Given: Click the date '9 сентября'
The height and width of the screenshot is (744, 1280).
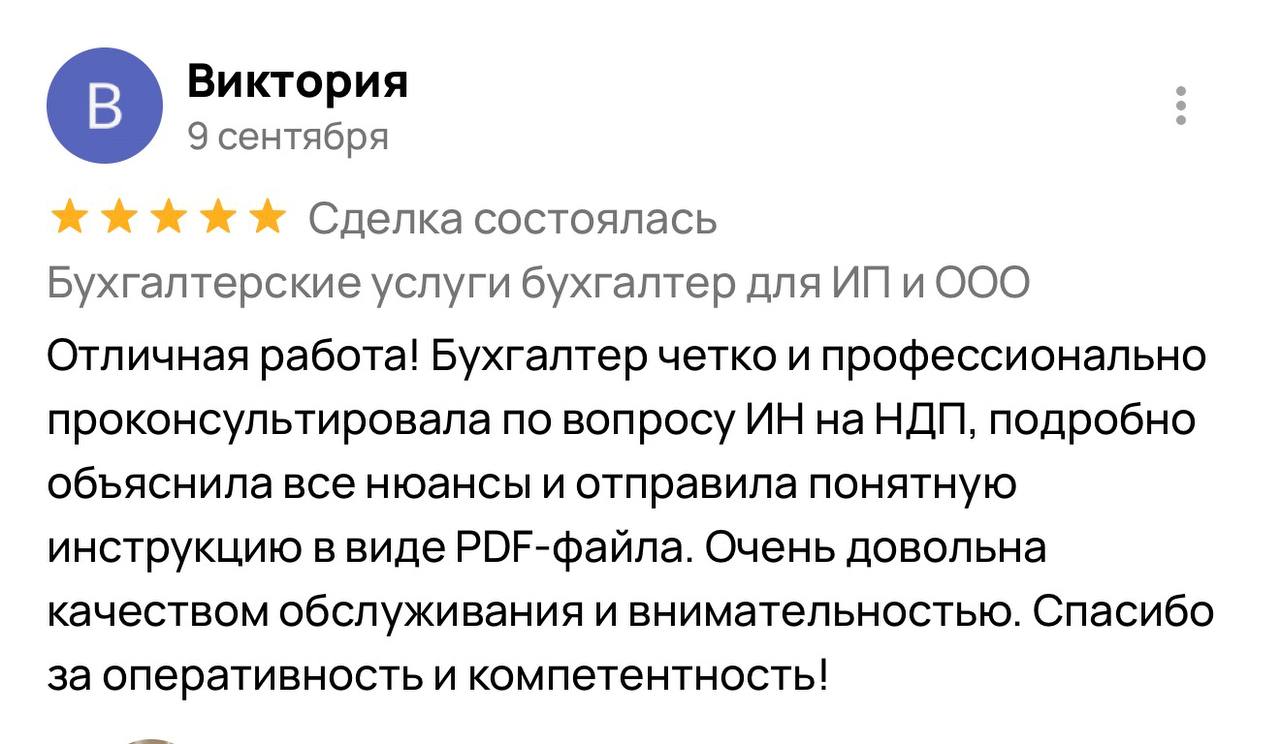Looking at the screenshot, I should (286, 138).
